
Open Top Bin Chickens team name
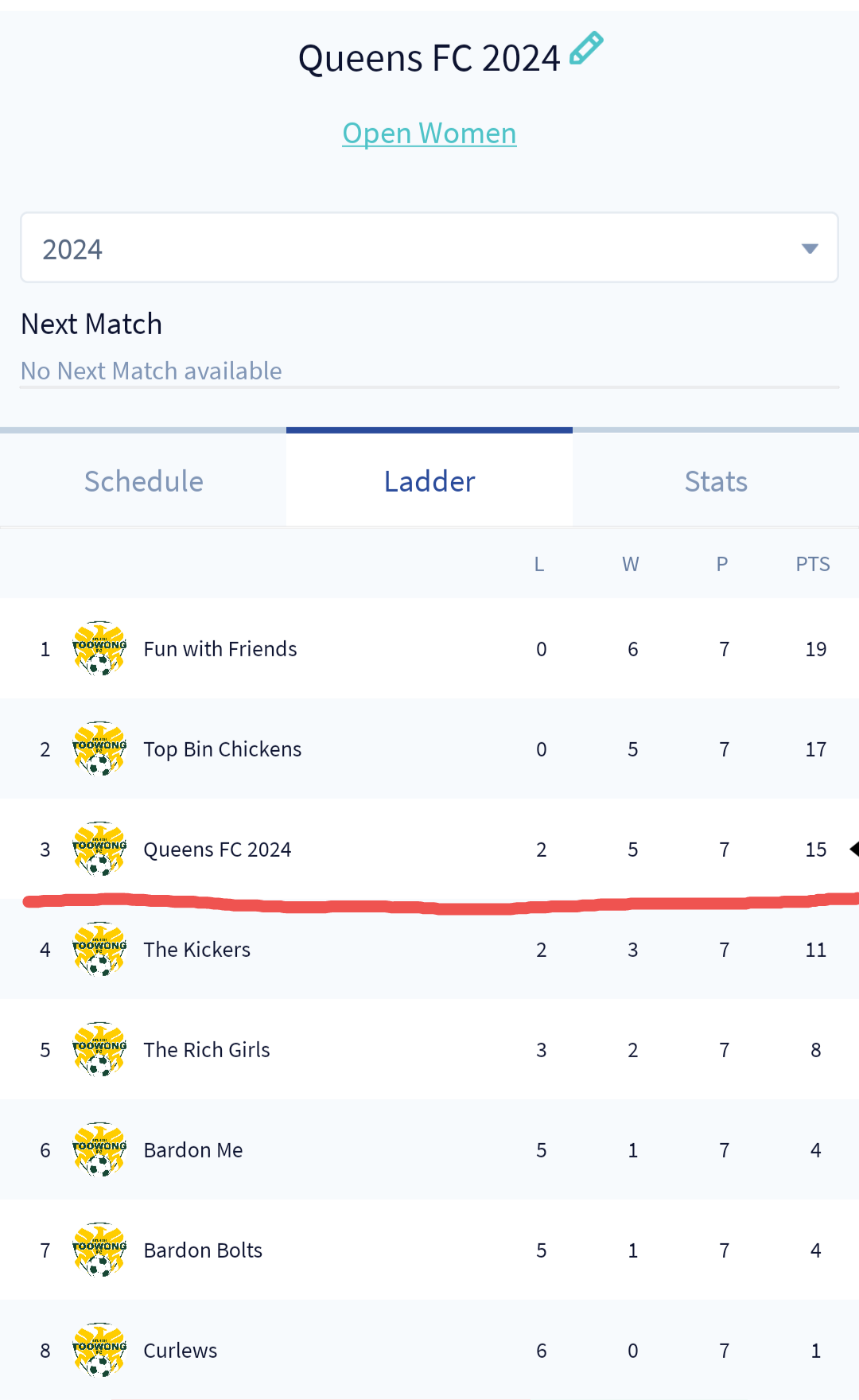(x=223, y=749)
